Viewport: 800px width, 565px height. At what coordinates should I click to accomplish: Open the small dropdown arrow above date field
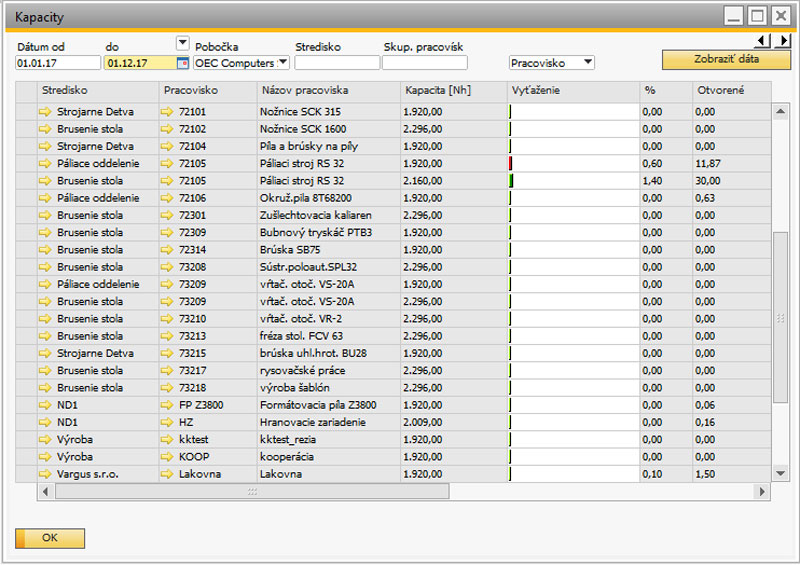[x=182, y=43]
